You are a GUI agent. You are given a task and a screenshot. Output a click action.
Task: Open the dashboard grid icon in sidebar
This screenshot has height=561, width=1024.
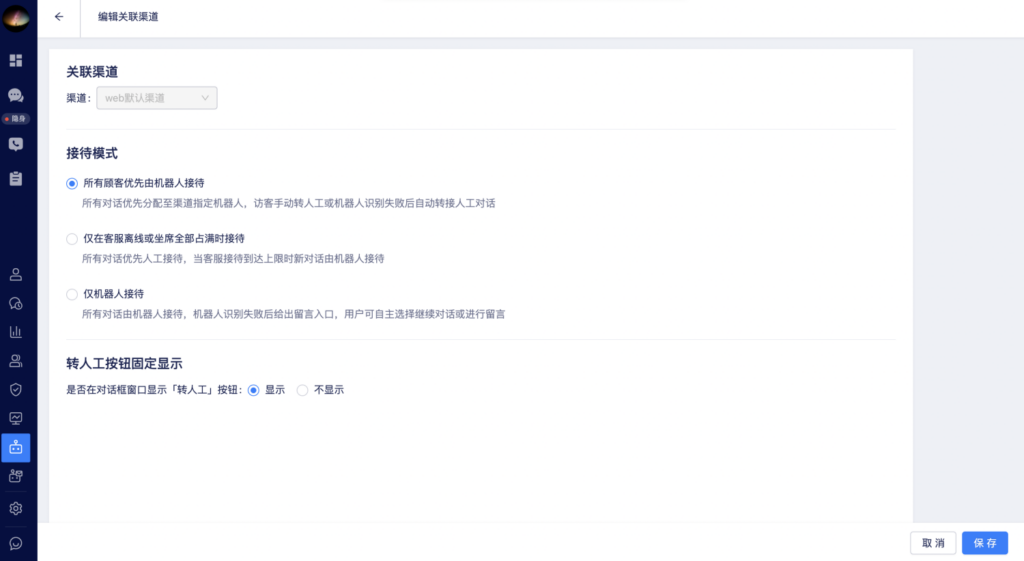tap(16, 61)
